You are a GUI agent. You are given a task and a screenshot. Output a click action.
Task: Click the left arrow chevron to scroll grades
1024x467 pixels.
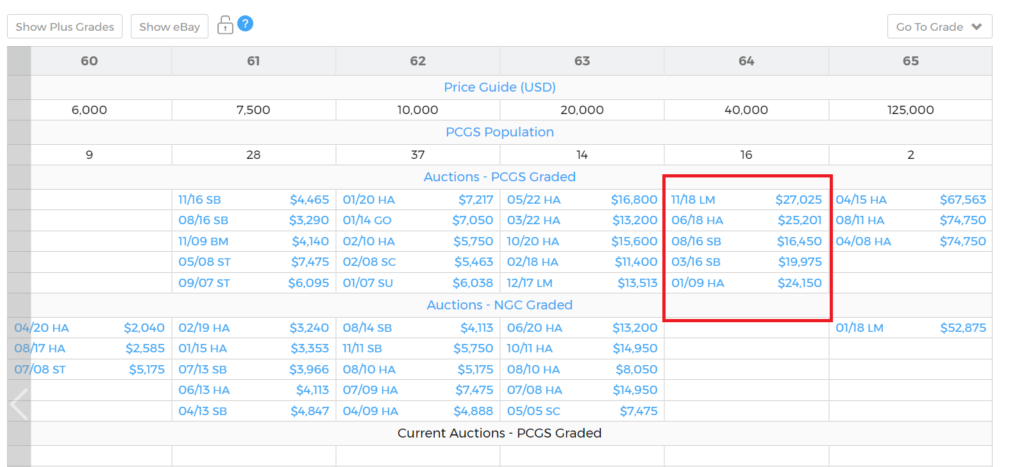(x=18, y=405)
